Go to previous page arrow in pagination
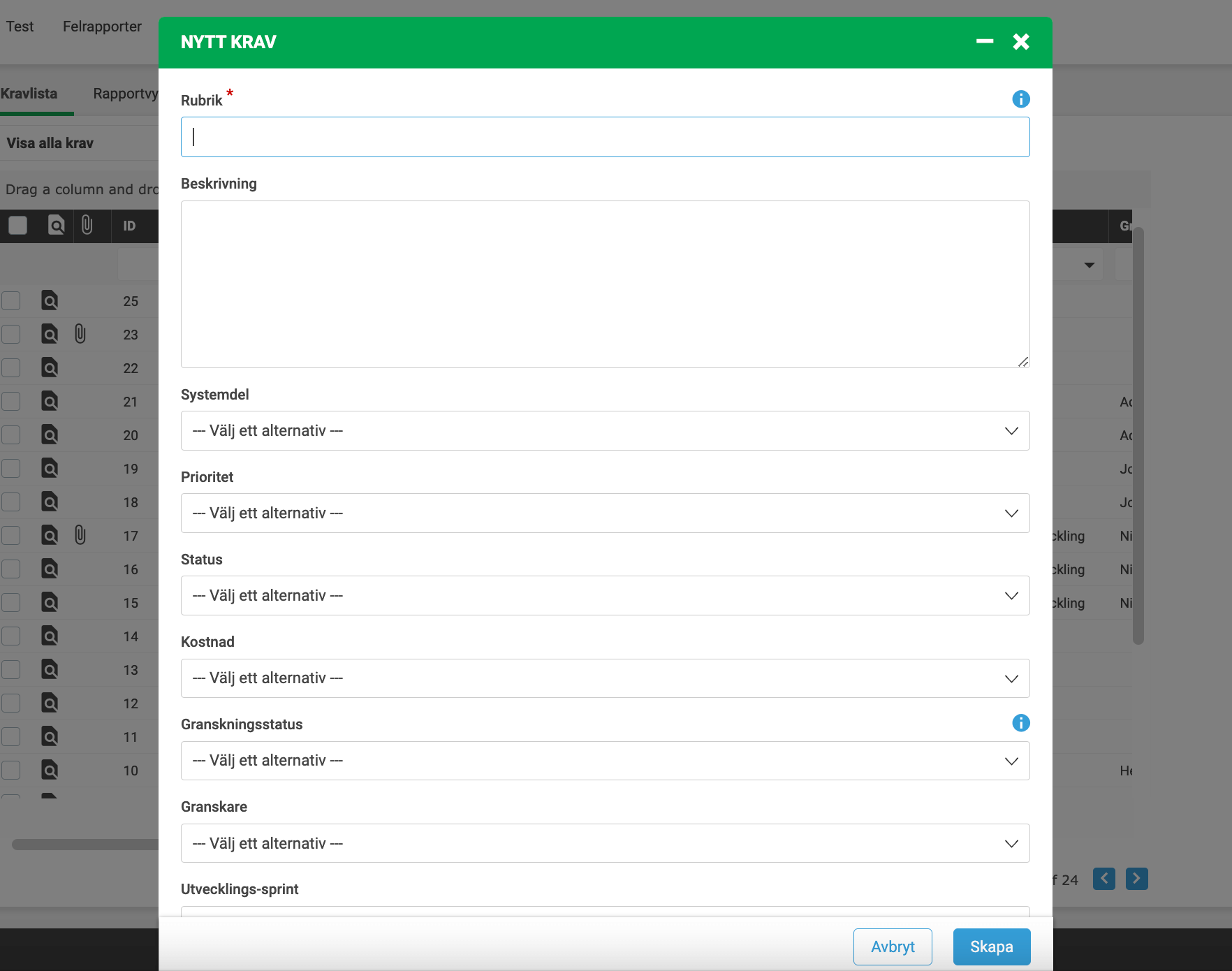 [x=1104, y=878]
